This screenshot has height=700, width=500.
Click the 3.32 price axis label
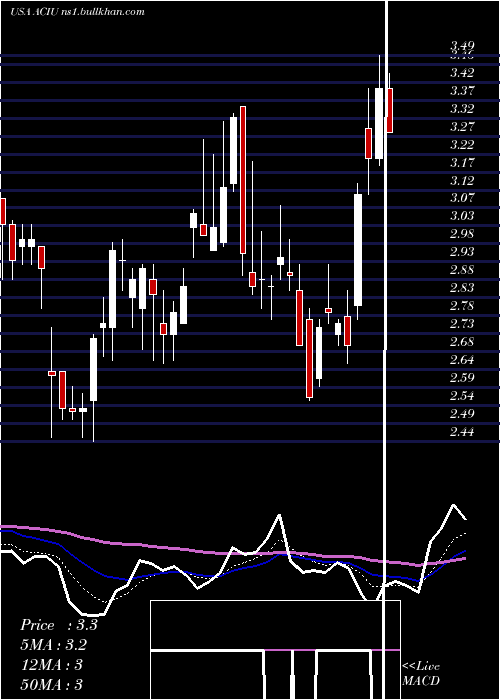462,108
